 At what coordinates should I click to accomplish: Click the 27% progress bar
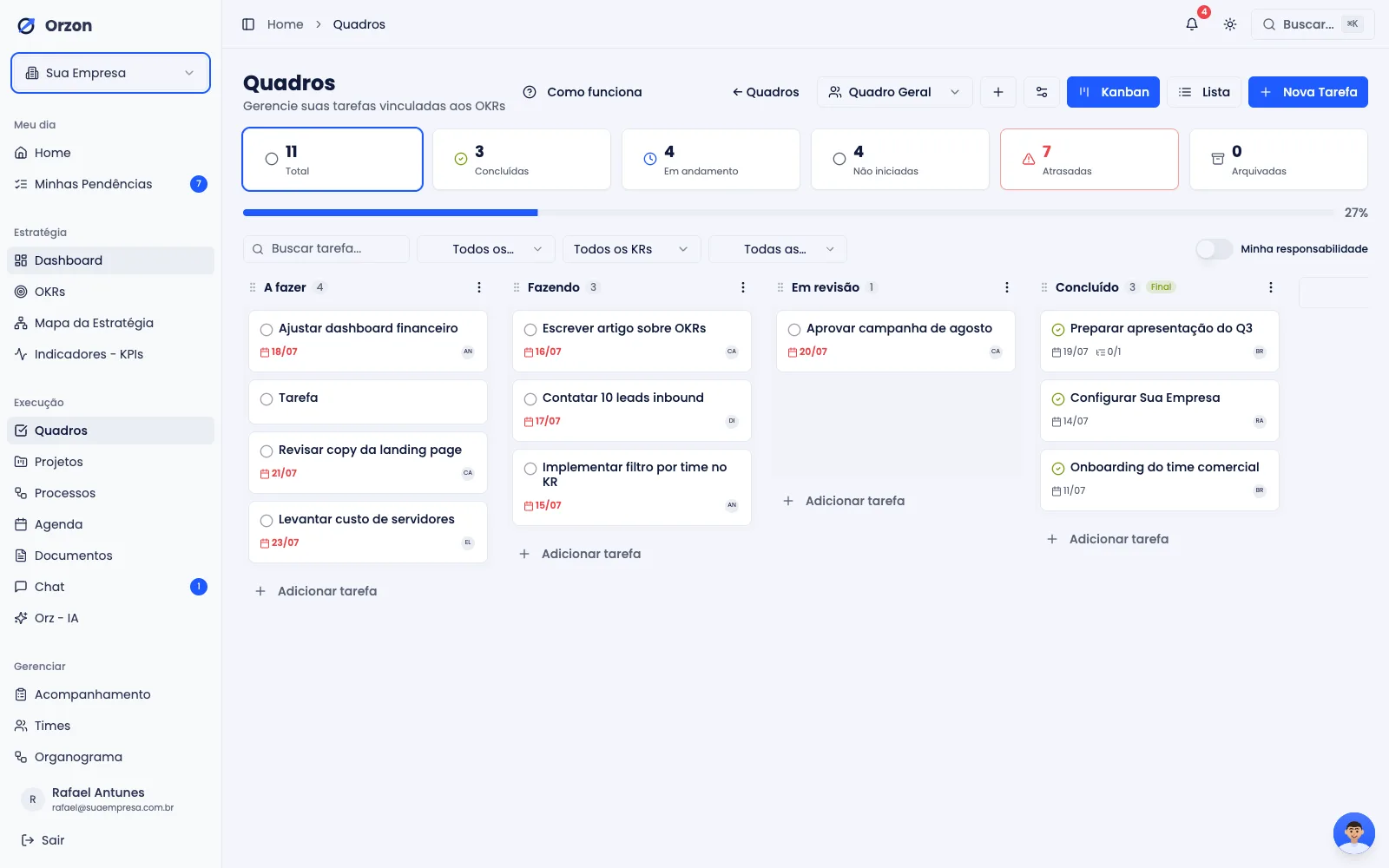point(789,213)
